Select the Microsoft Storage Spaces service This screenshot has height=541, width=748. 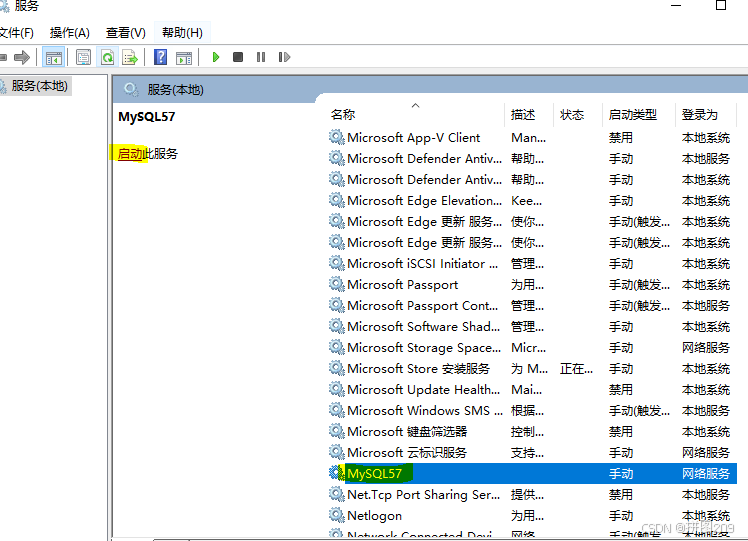coord(532,348)
